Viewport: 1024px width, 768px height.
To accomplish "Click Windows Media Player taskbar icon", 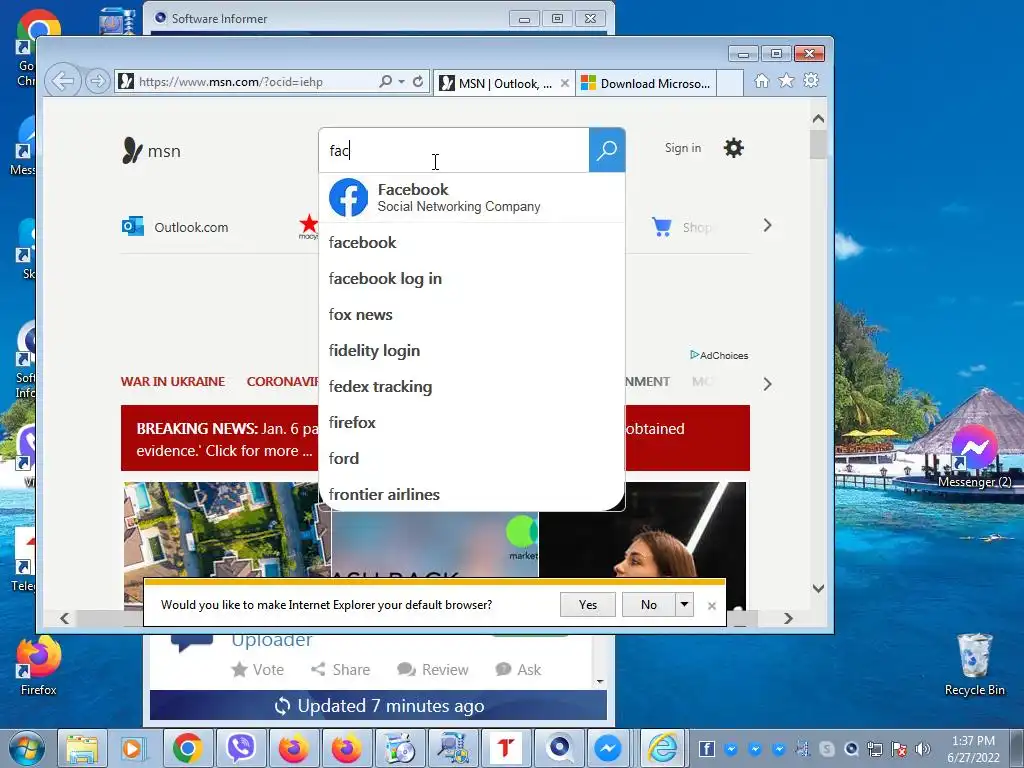I will (133, 748).
